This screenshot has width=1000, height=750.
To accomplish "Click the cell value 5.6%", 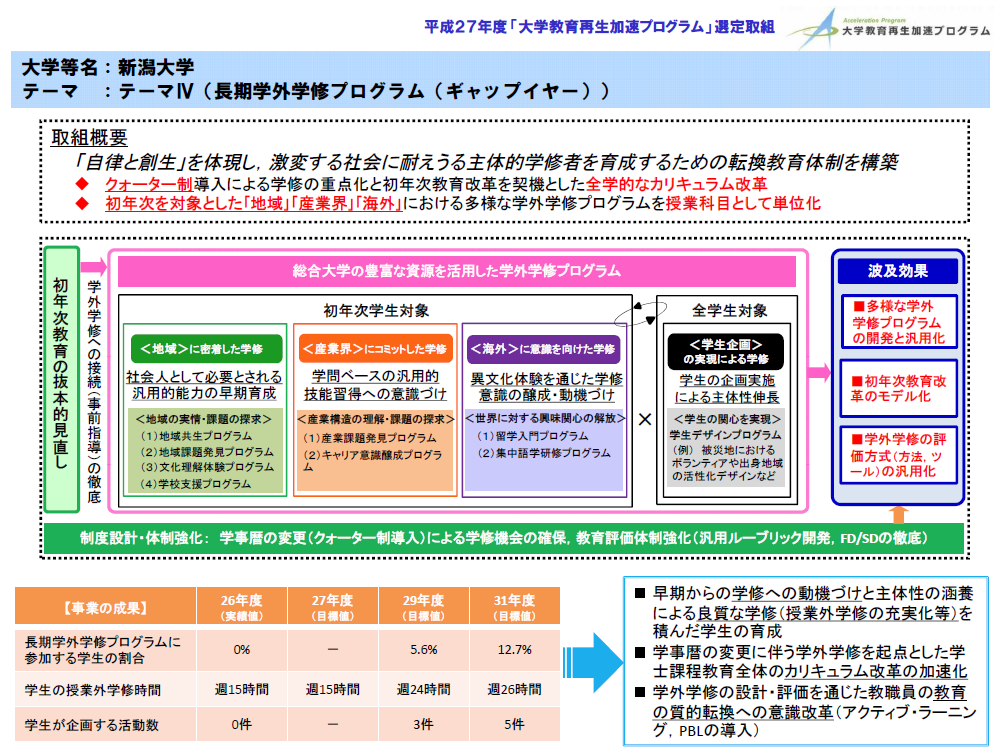I will (423, 650).
